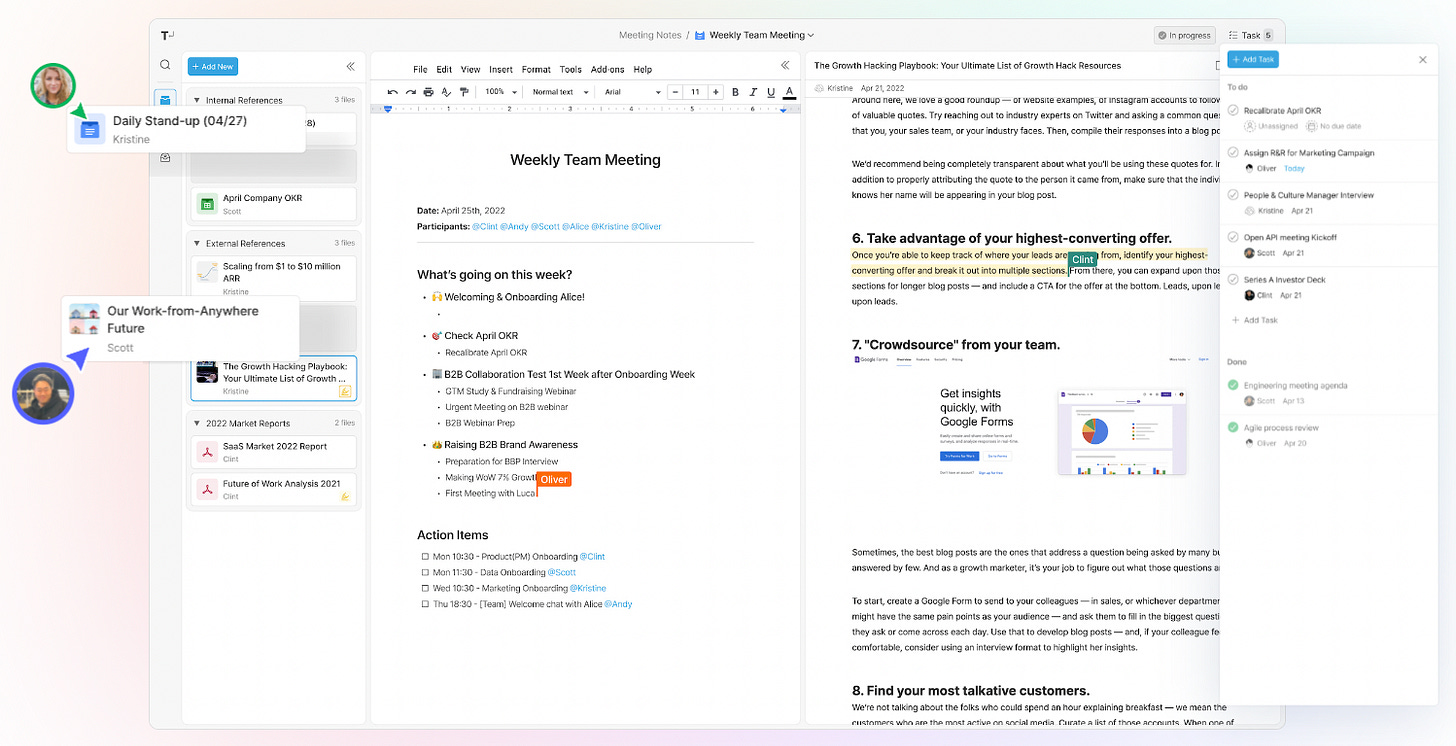This screenshot has width=1456, height=746.
Task: Open the Tools menu
Action: pos(570,70)
